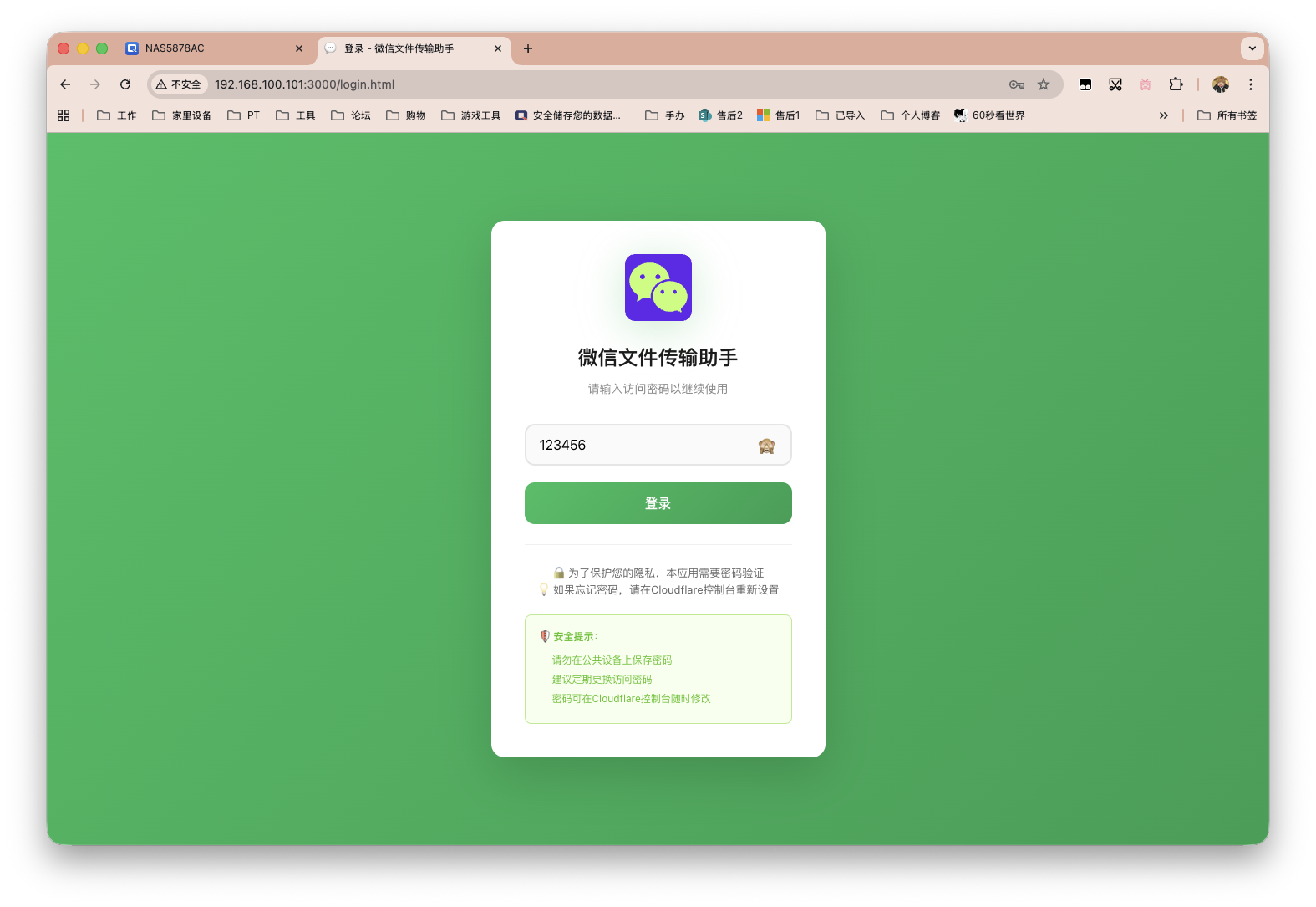Open a new tab with the plus button

pyautogui.click(x=528, y=48)
